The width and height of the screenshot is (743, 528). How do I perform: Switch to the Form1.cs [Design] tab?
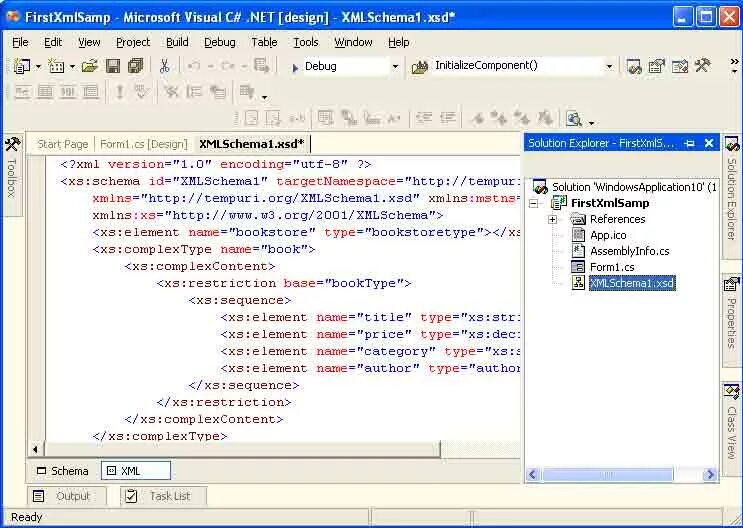[x=144, y=144]
